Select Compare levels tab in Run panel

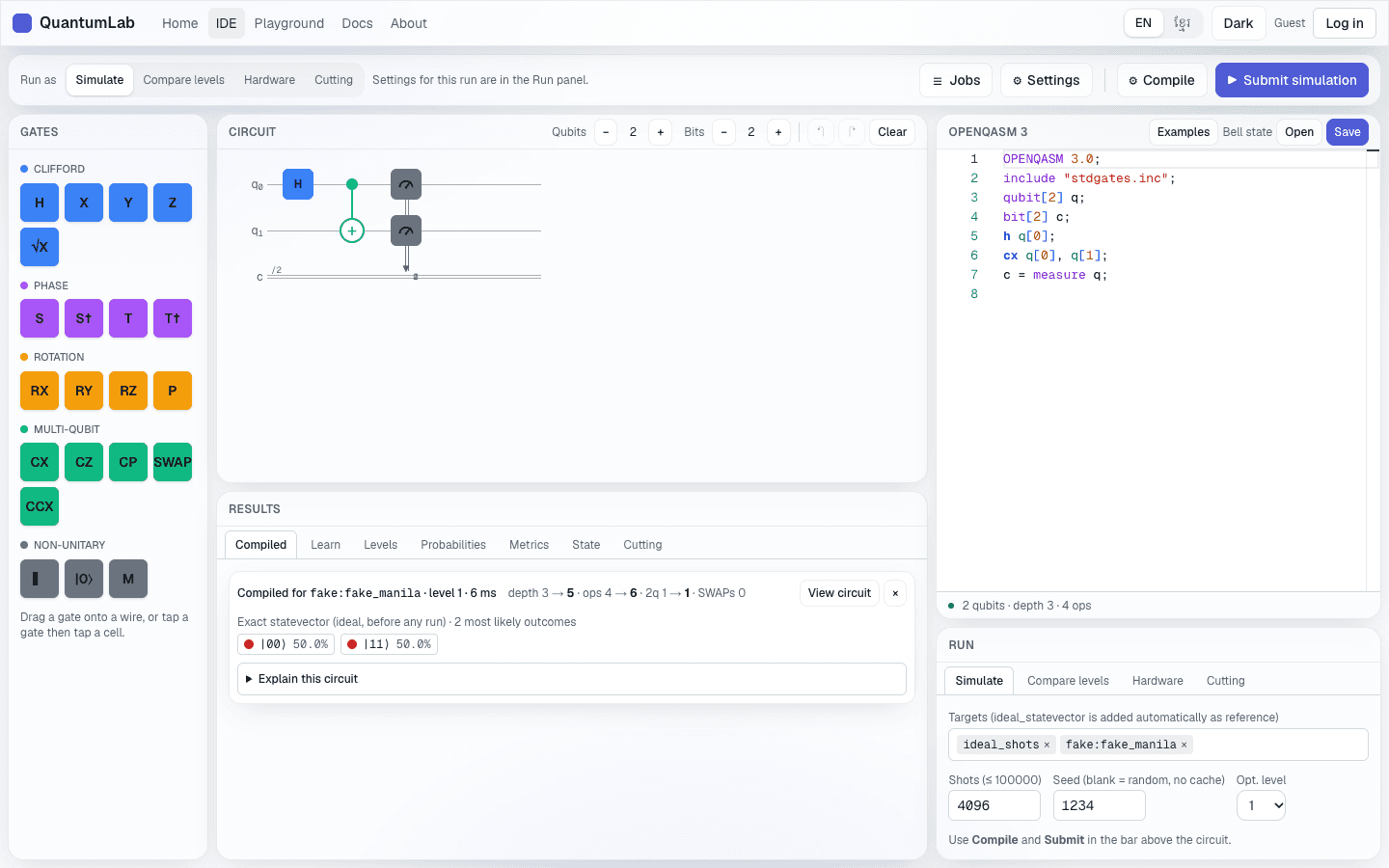(1069, 681)
